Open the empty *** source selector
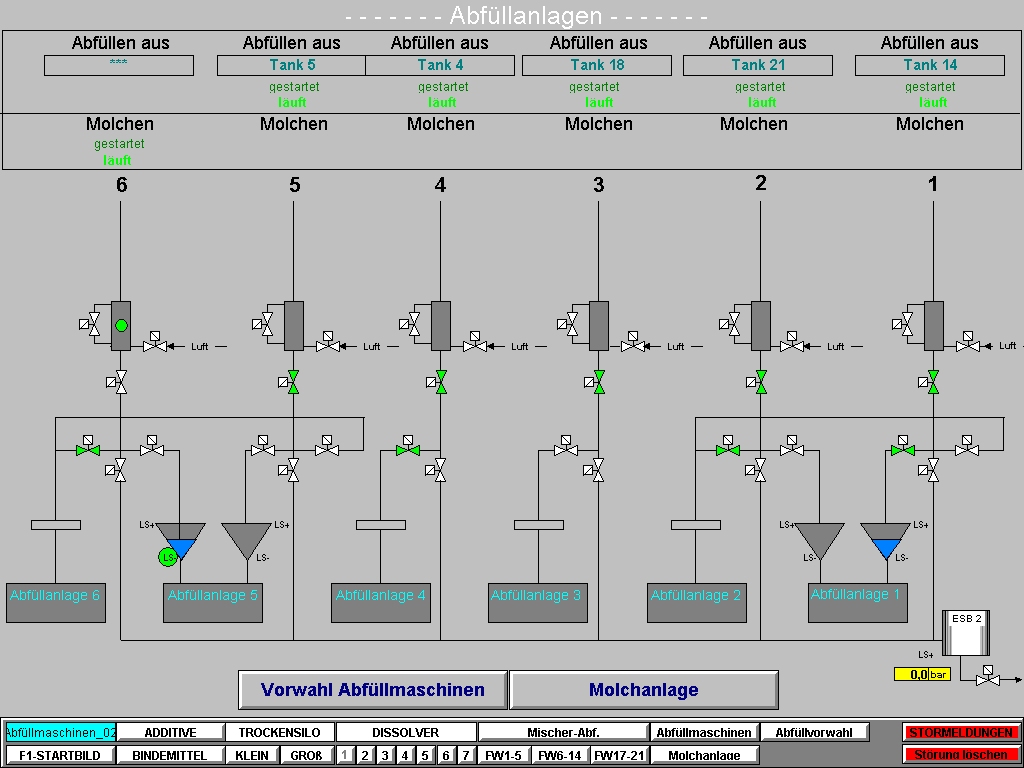This screenshot has height=768, width=1024. (118, 65)
